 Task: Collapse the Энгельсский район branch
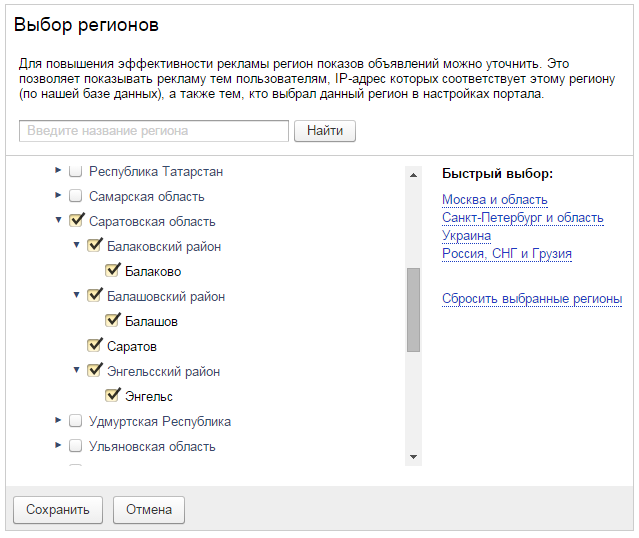pos(77,371)
